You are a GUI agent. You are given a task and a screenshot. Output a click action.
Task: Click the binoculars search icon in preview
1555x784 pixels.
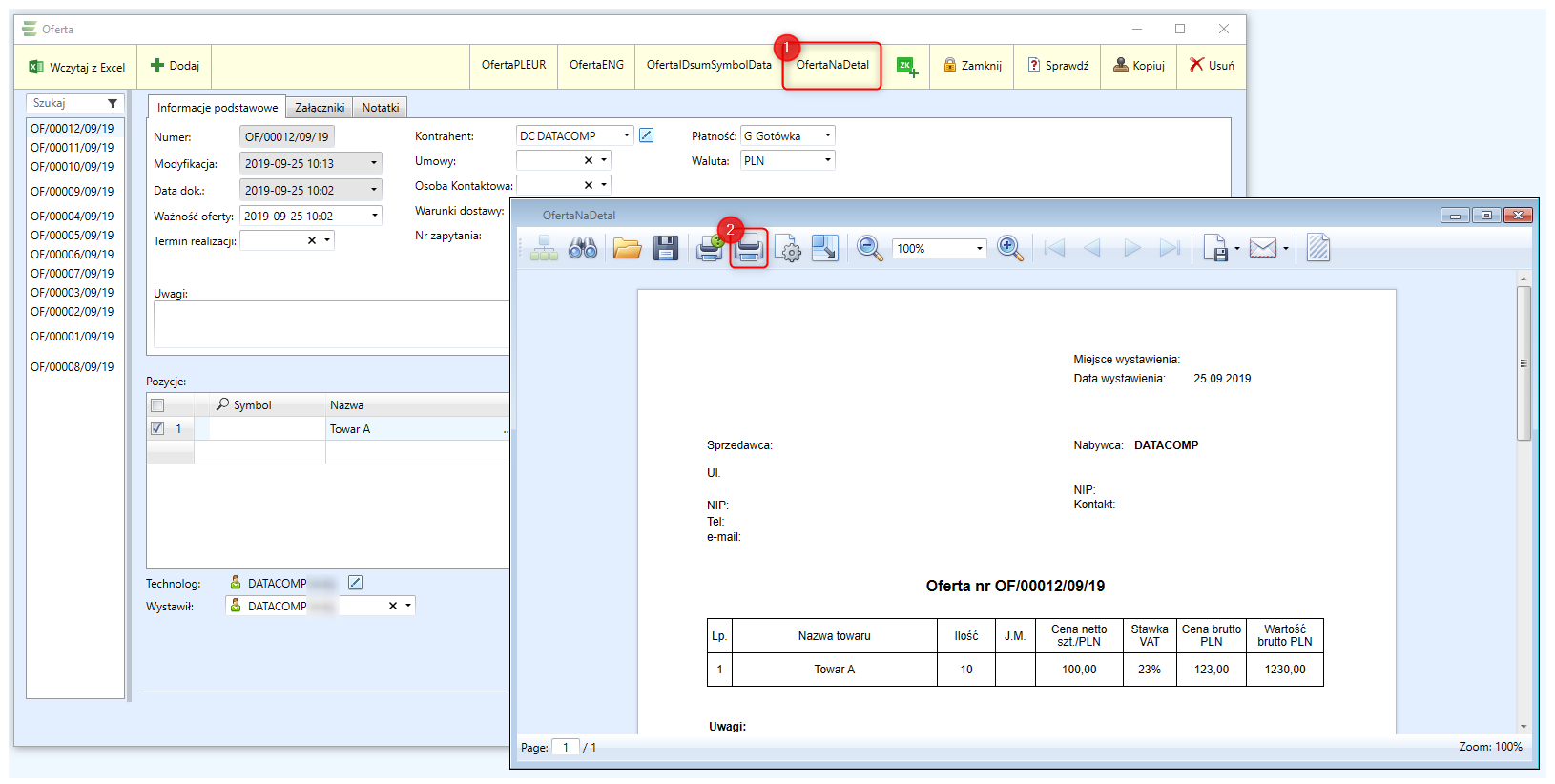coord(582,249)
